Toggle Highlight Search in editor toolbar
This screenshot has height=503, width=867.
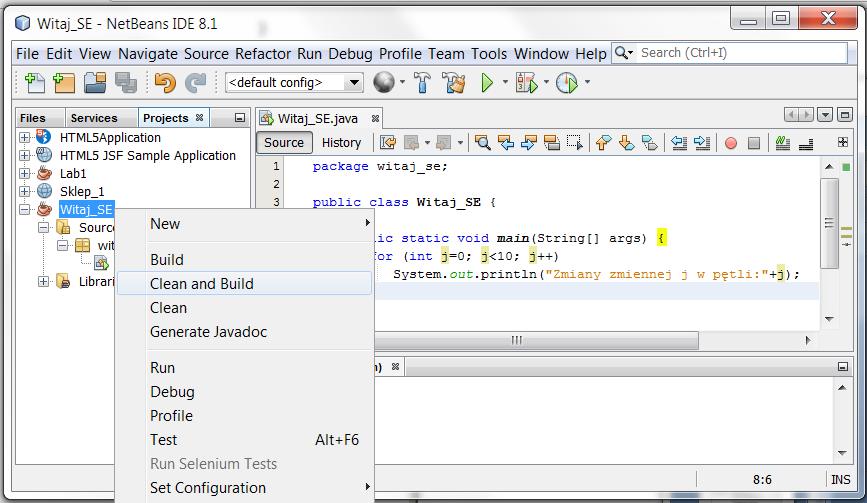tap(552, 143)
